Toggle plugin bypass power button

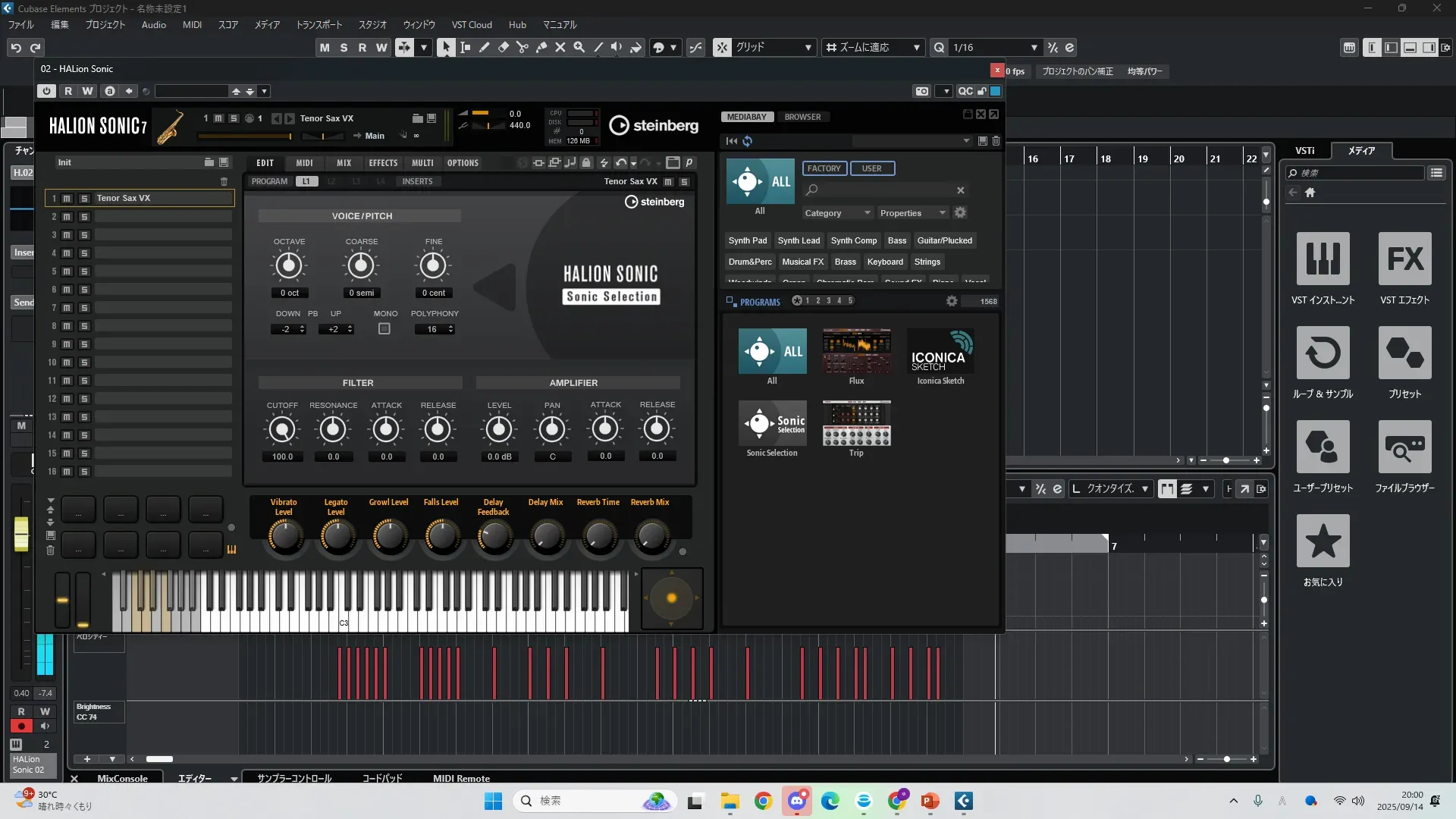pos(46,91)
